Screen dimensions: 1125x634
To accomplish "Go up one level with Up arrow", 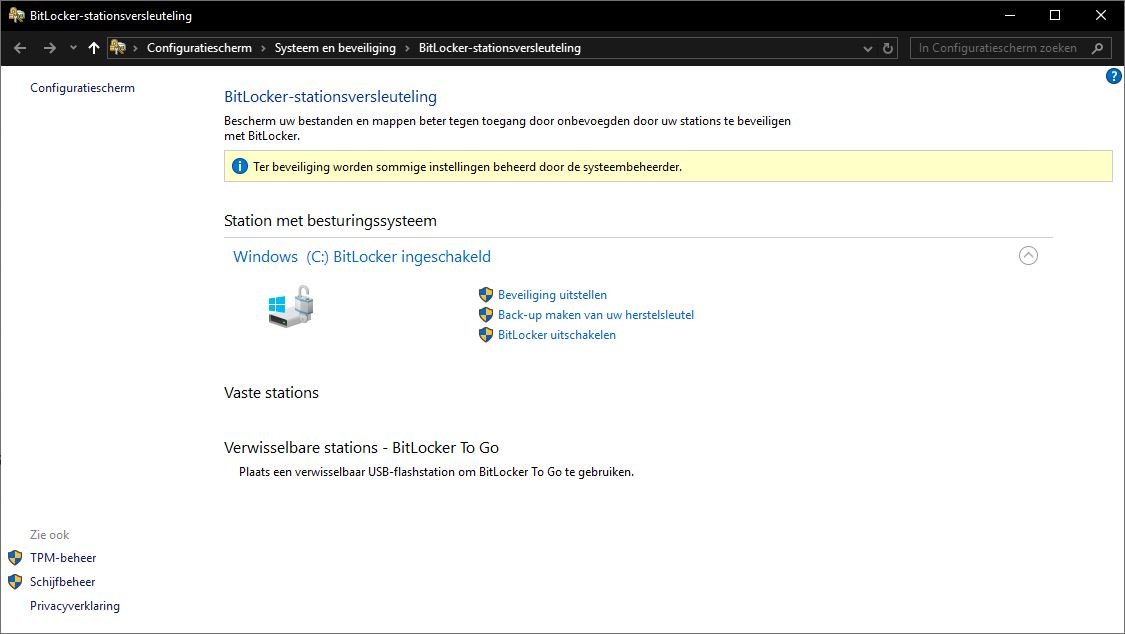I will pyautogui.click(x=94, y=48).
